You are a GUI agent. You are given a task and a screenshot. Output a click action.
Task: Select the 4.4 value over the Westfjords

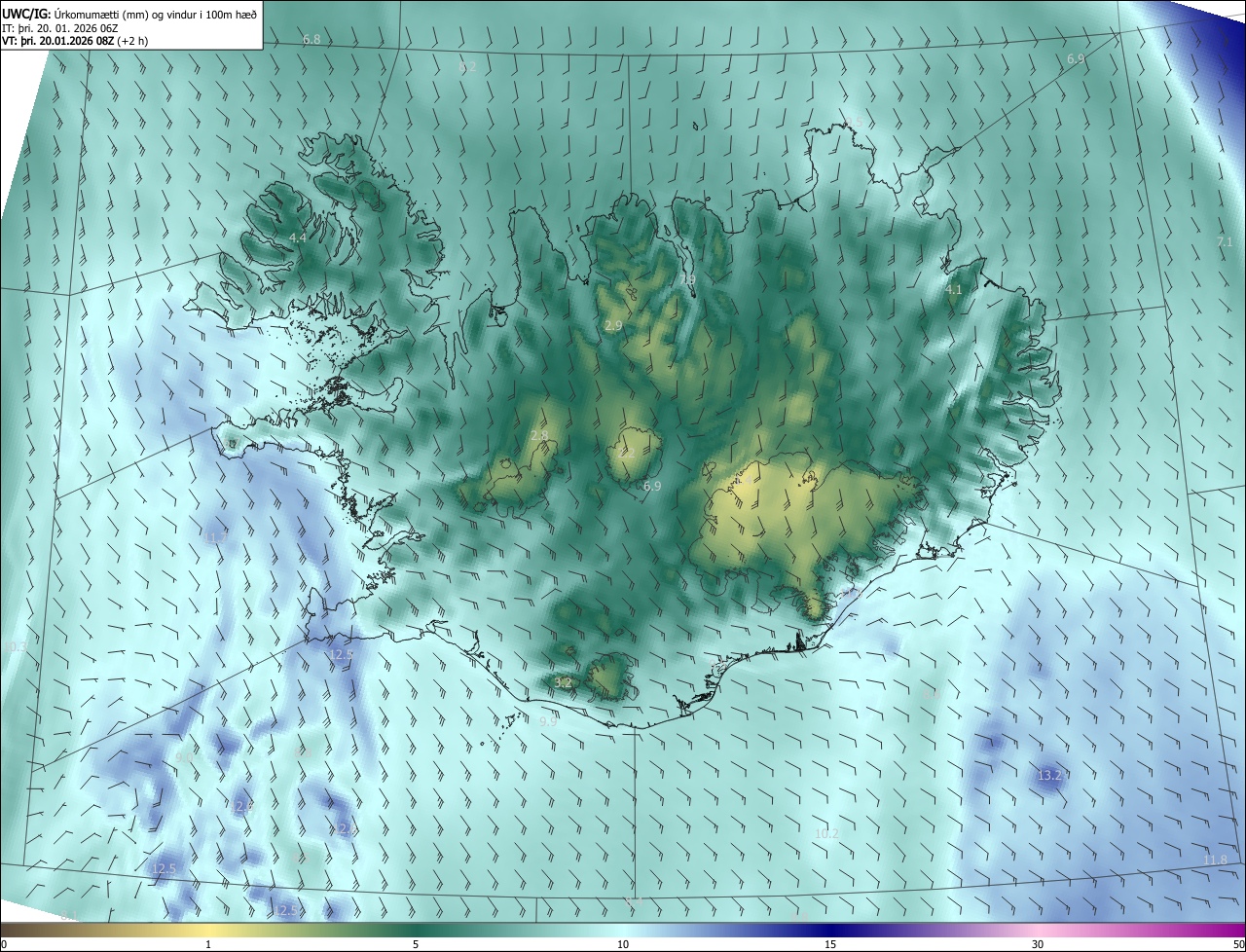point(297,238)
